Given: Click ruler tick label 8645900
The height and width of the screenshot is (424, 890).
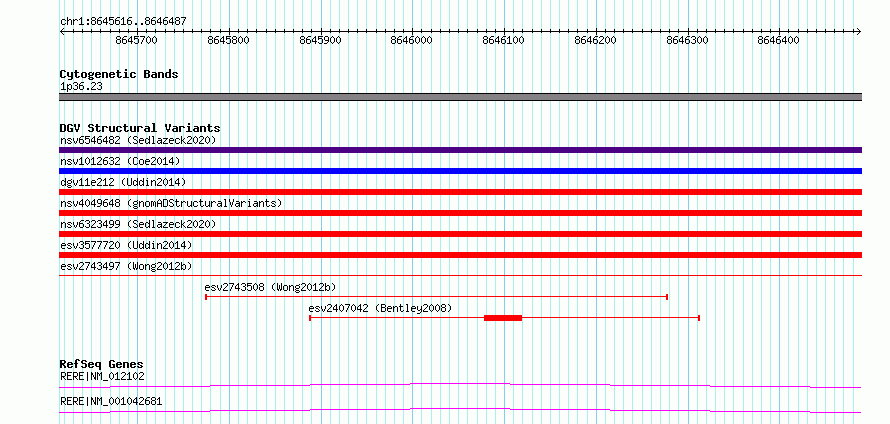Looking at the screenshot, I should [x=320, y=40].
